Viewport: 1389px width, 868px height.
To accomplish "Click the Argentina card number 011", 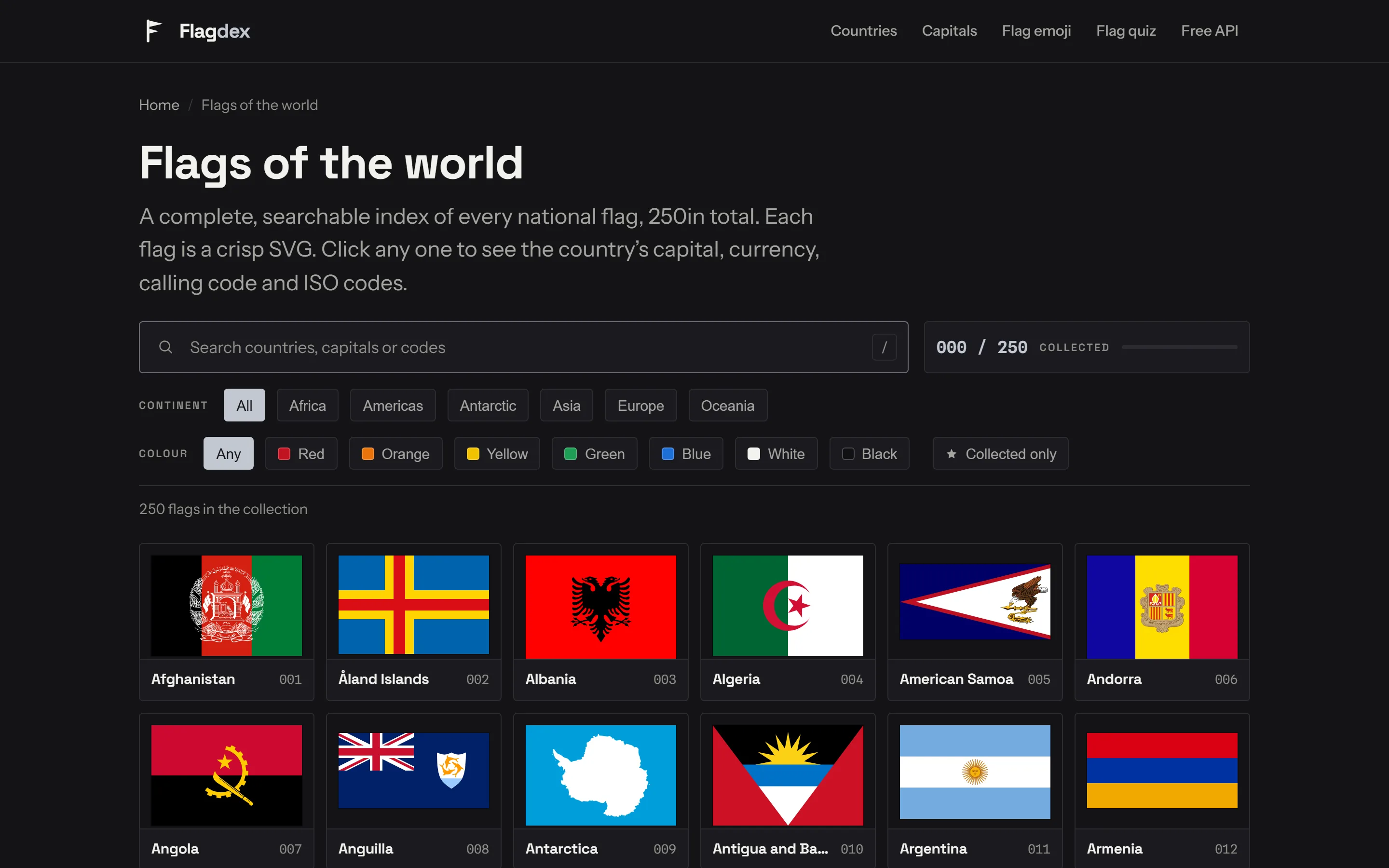I will coord(1038,849).
